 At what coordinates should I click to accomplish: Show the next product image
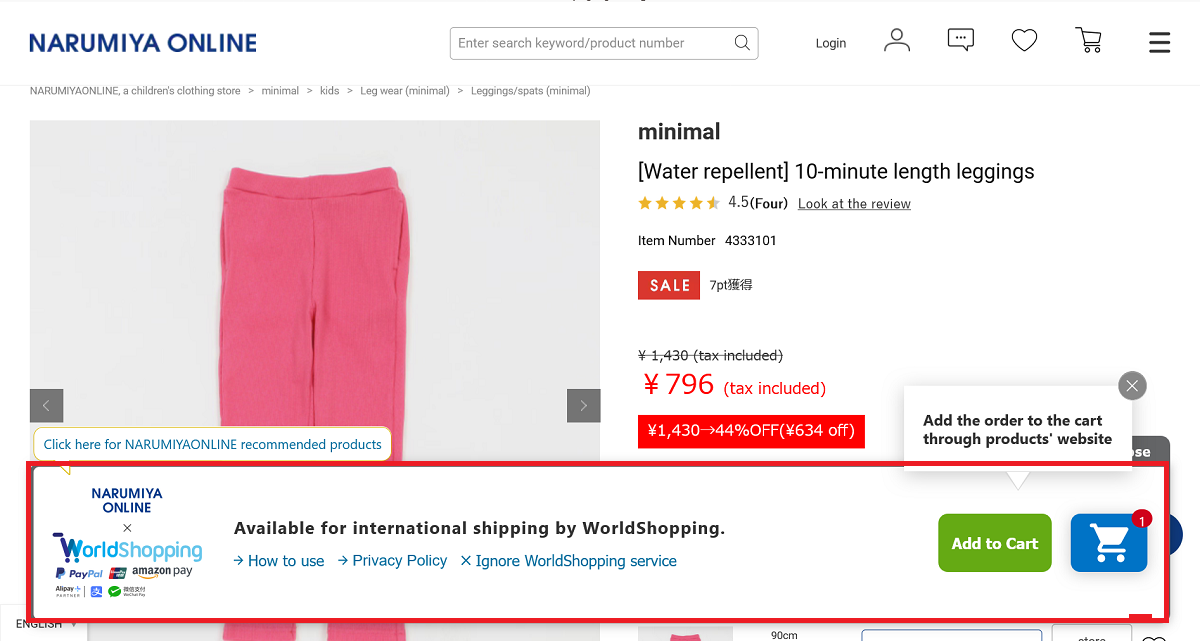[584, 405]
